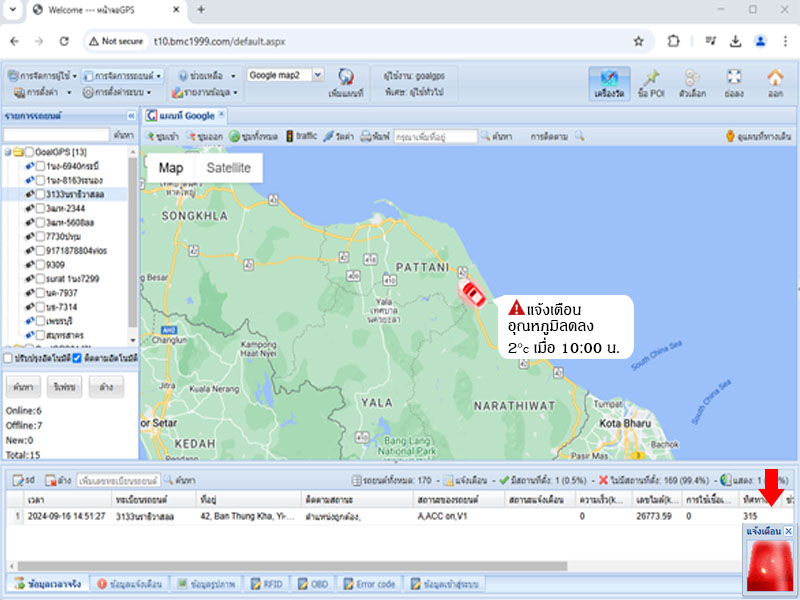Click the ค้นหา button above Online count
Viewport: 800px width, 600px height.
tap(23, 387)
